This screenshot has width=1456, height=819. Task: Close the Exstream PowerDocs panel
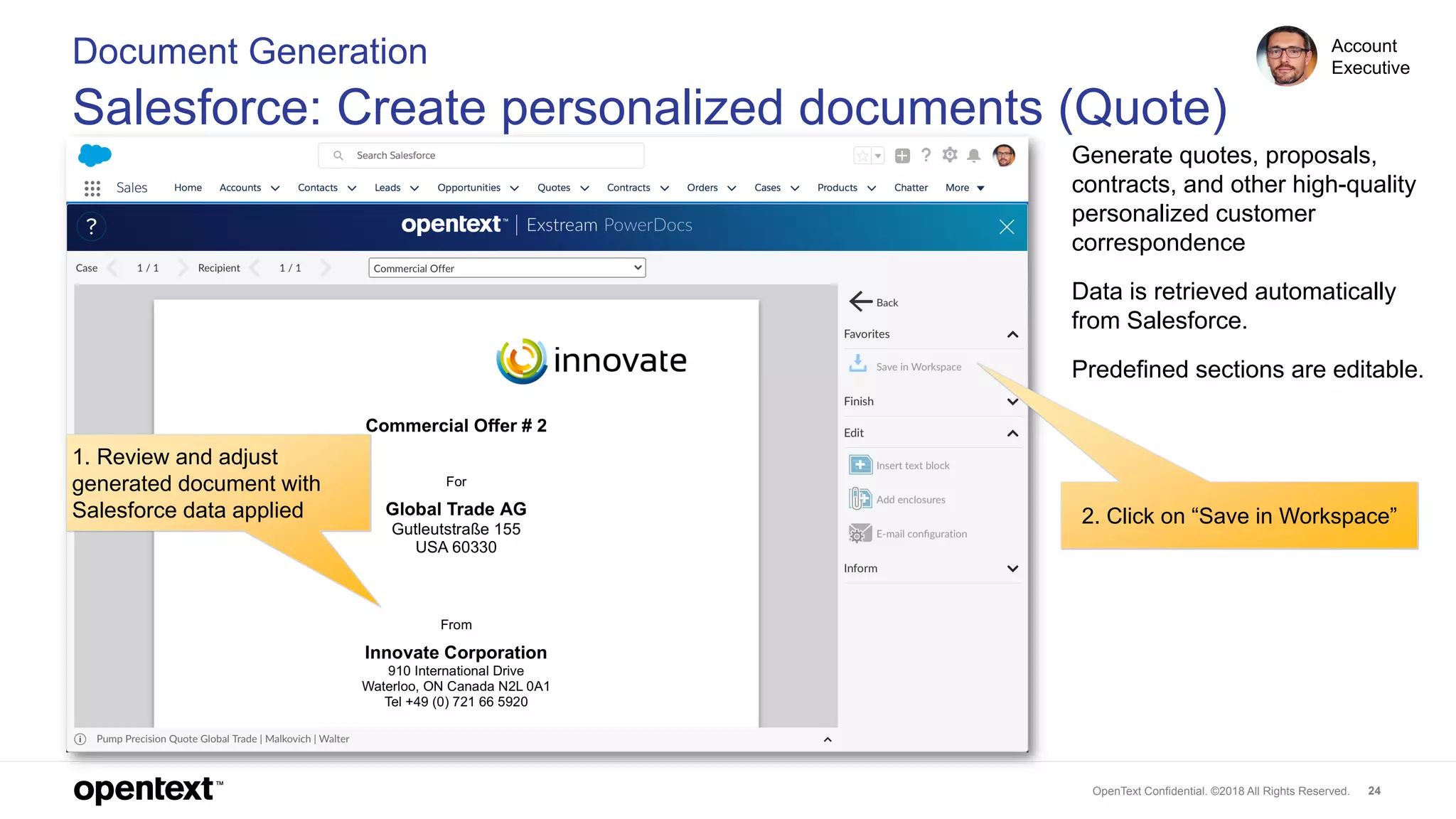click(1006, 227)
